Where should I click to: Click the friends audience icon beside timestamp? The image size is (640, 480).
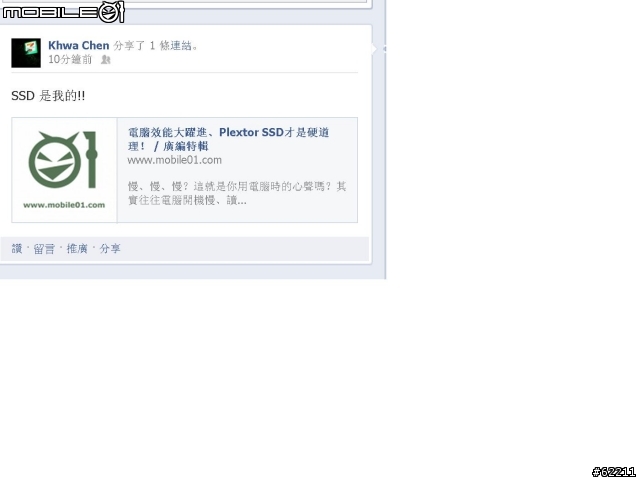(105, 60)
